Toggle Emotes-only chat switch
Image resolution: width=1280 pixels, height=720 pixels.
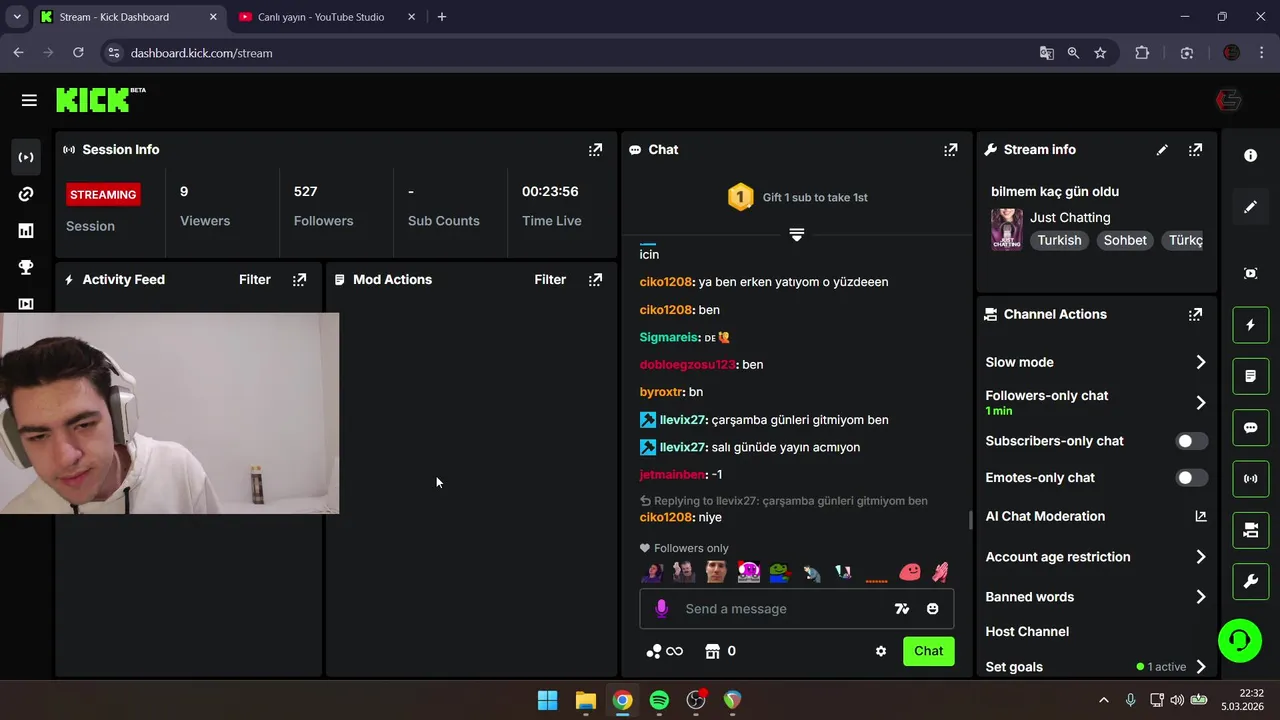coord(1191,478)
